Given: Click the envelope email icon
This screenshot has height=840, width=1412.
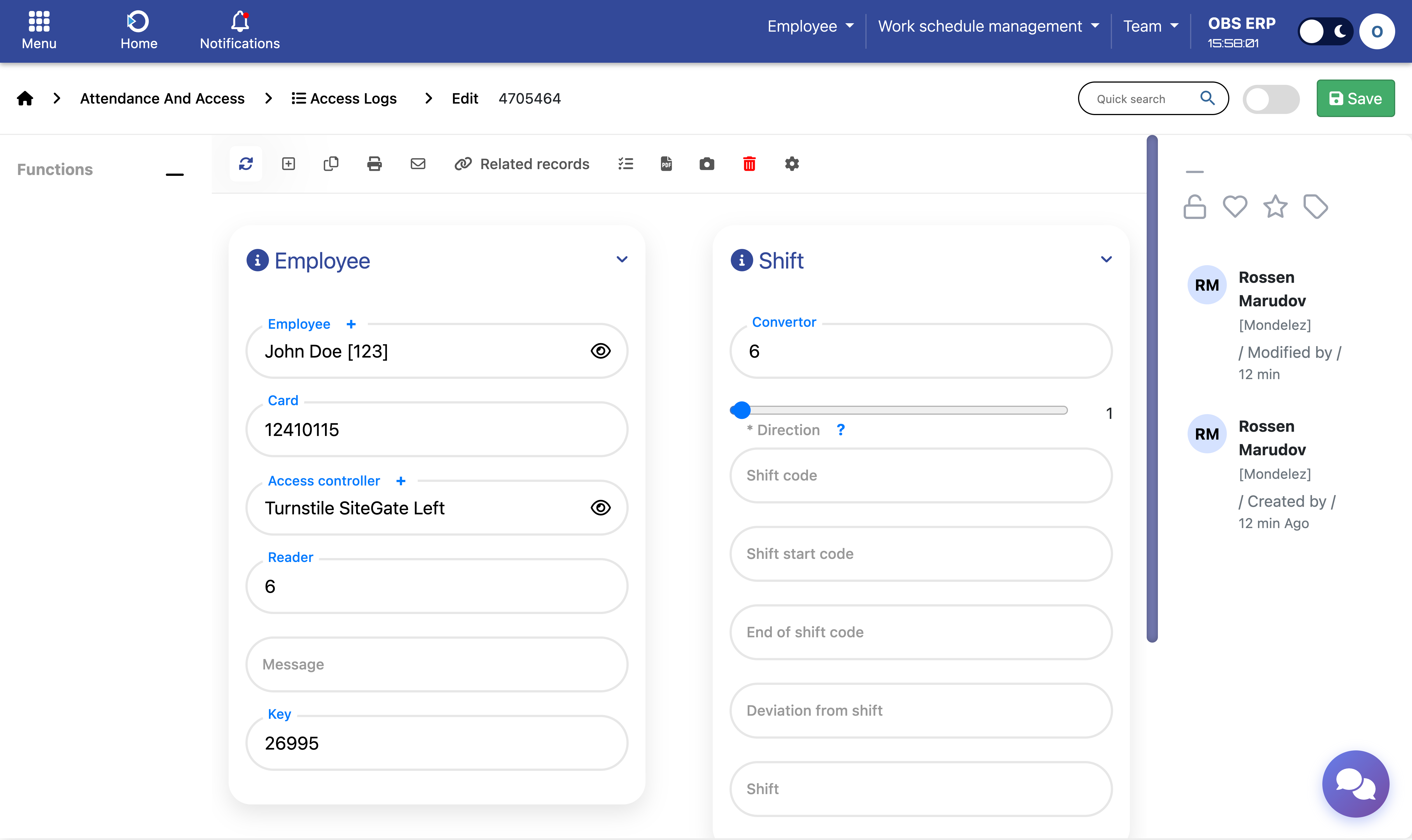Looking at the screenshot, I should (x=417, y=164).
